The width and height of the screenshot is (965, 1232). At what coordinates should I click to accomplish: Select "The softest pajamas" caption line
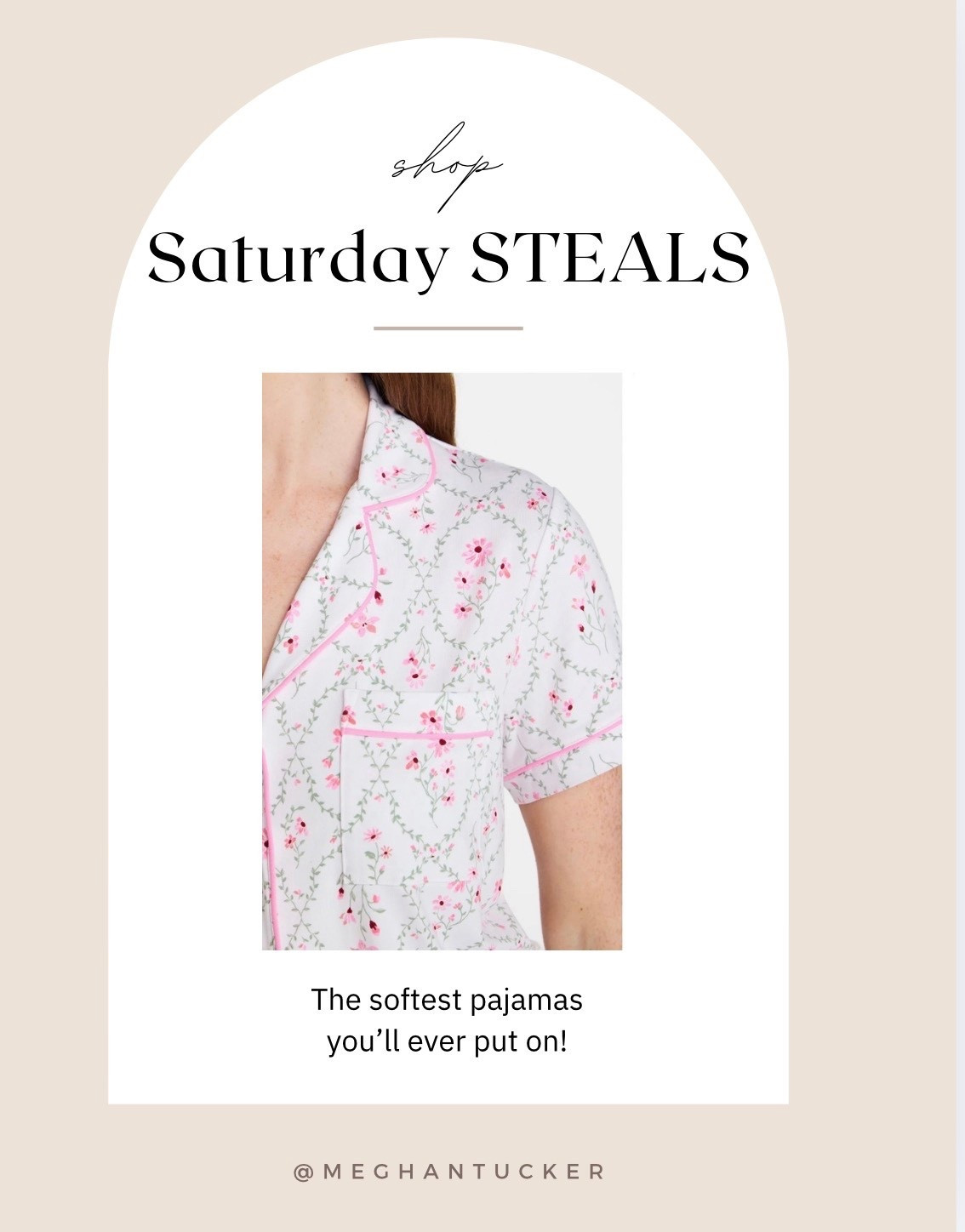447,999
